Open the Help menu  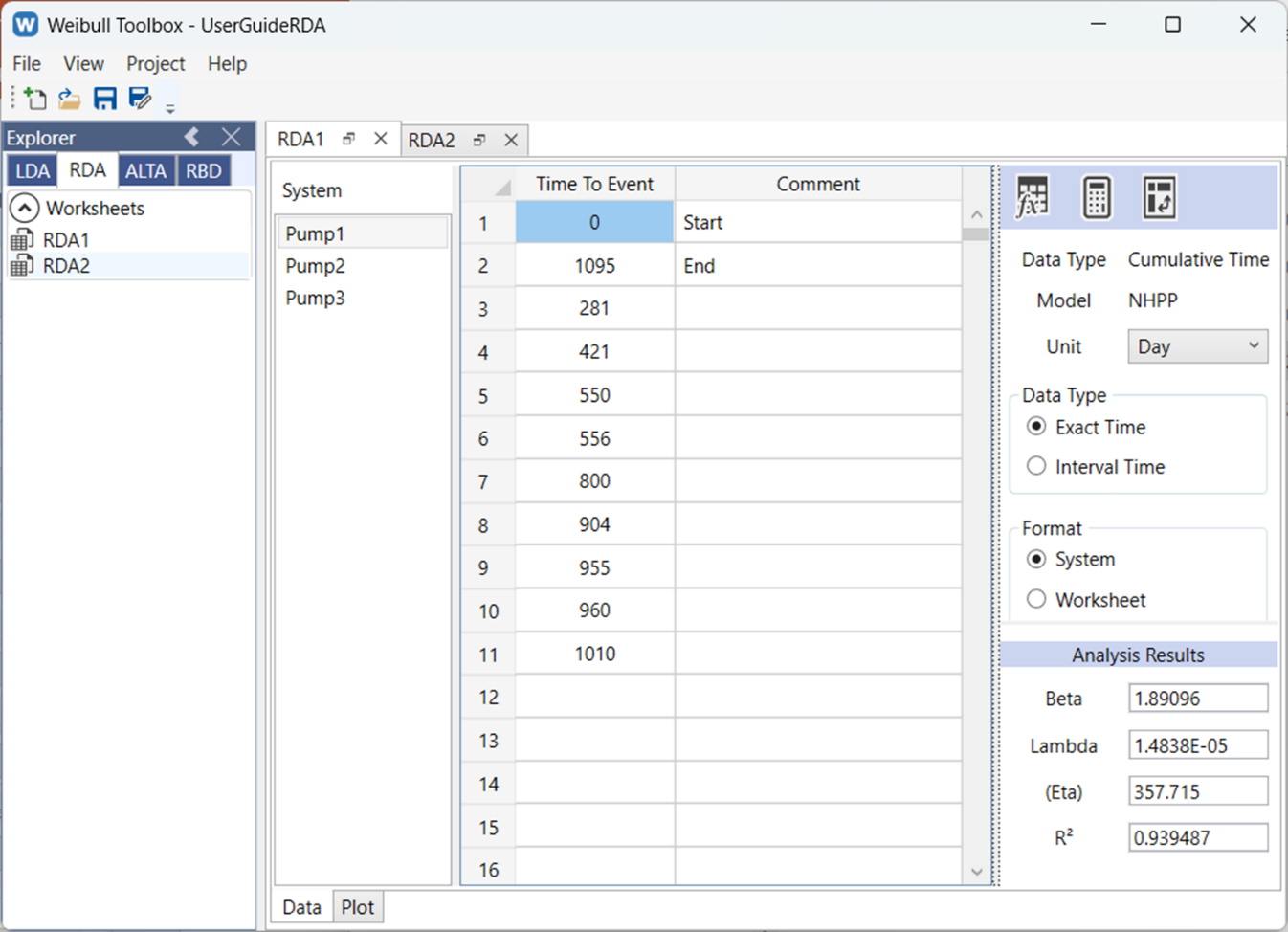[228, 64]
